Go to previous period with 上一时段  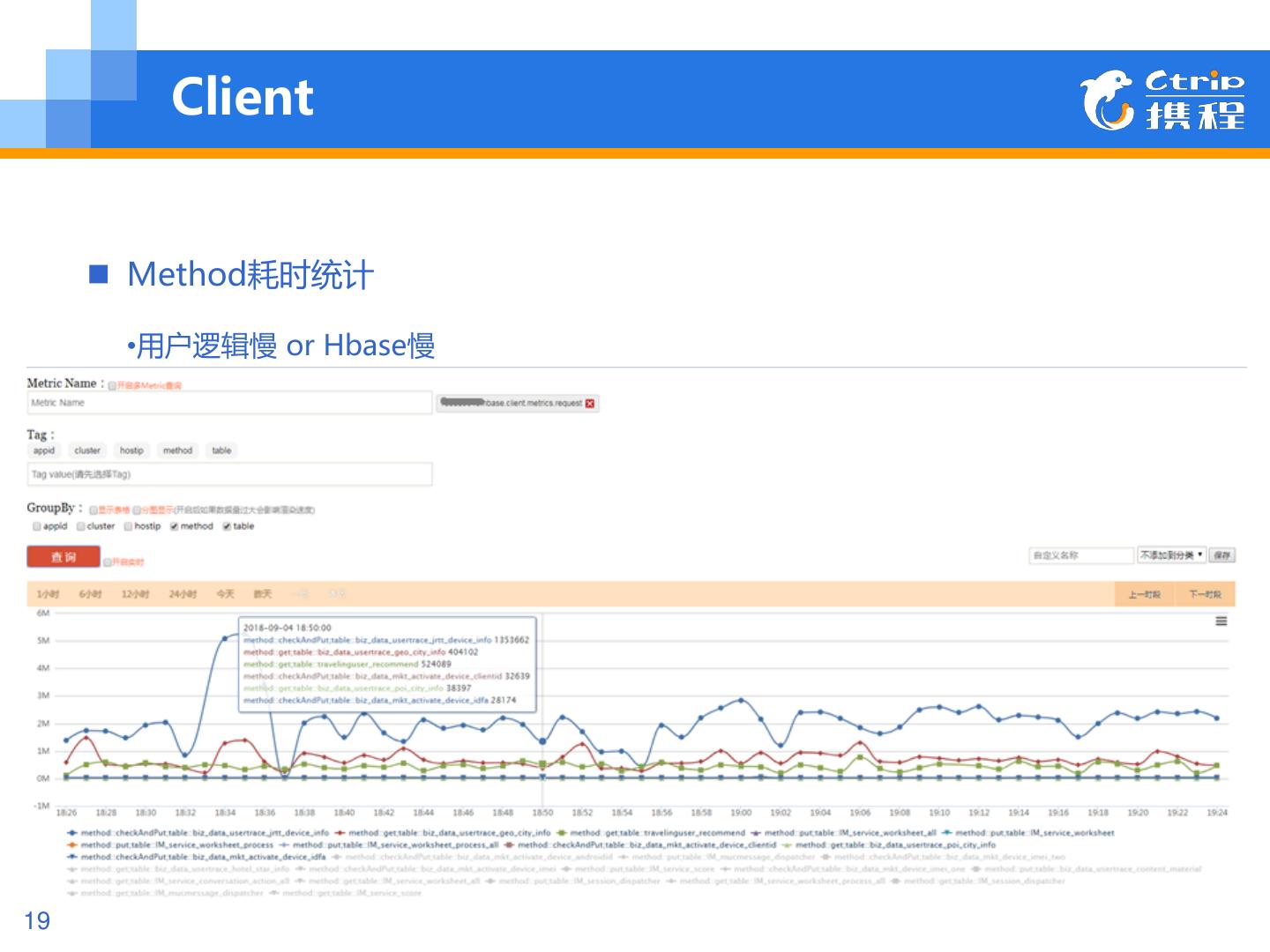coord(1144,595)
